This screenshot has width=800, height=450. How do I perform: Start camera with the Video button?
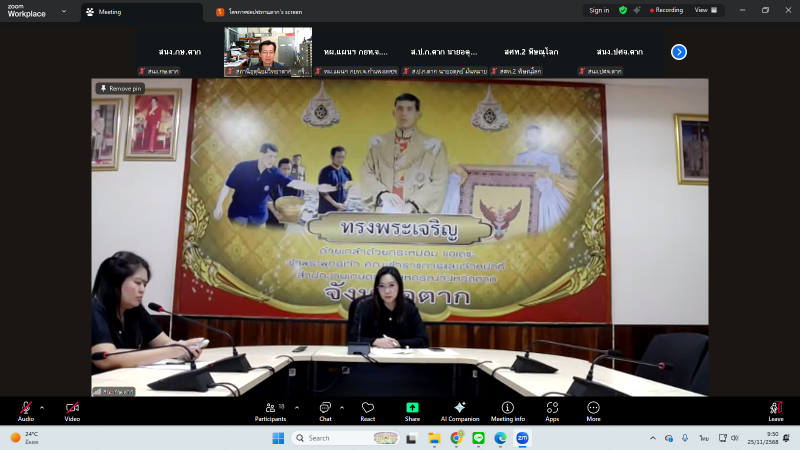click(x=72, y=410)
